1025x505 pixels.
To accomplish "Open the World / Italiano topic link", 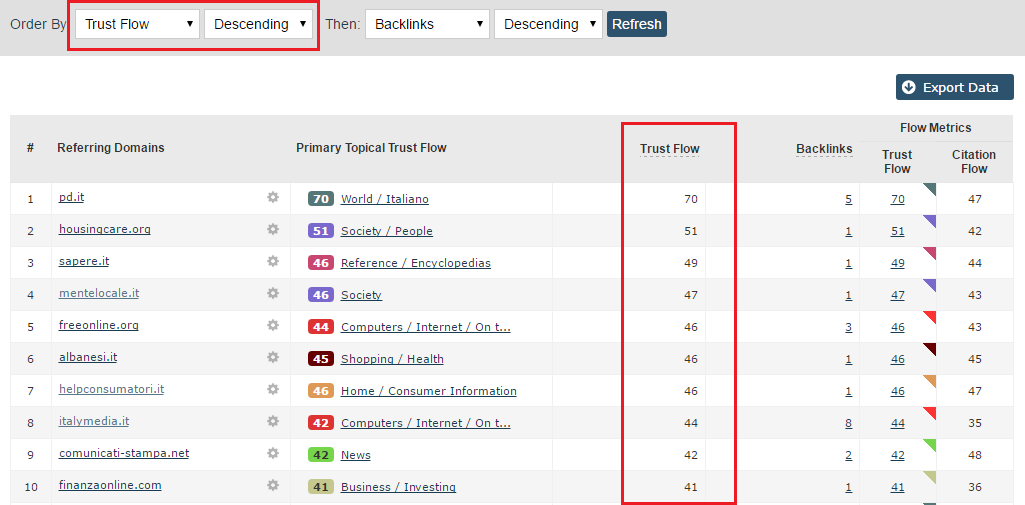I will point(384,199).
